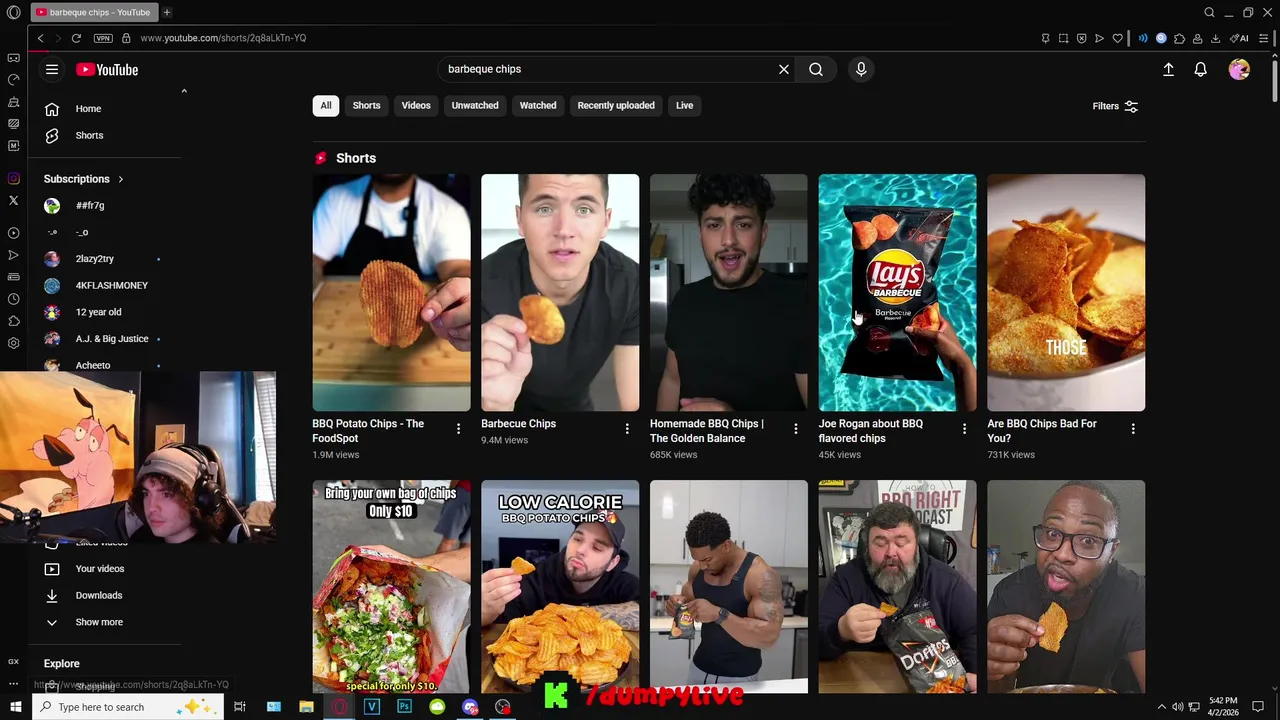Click the magnifier search button
The width and height of the screenshot is (1280, 720).
click(x=816, y=69)
